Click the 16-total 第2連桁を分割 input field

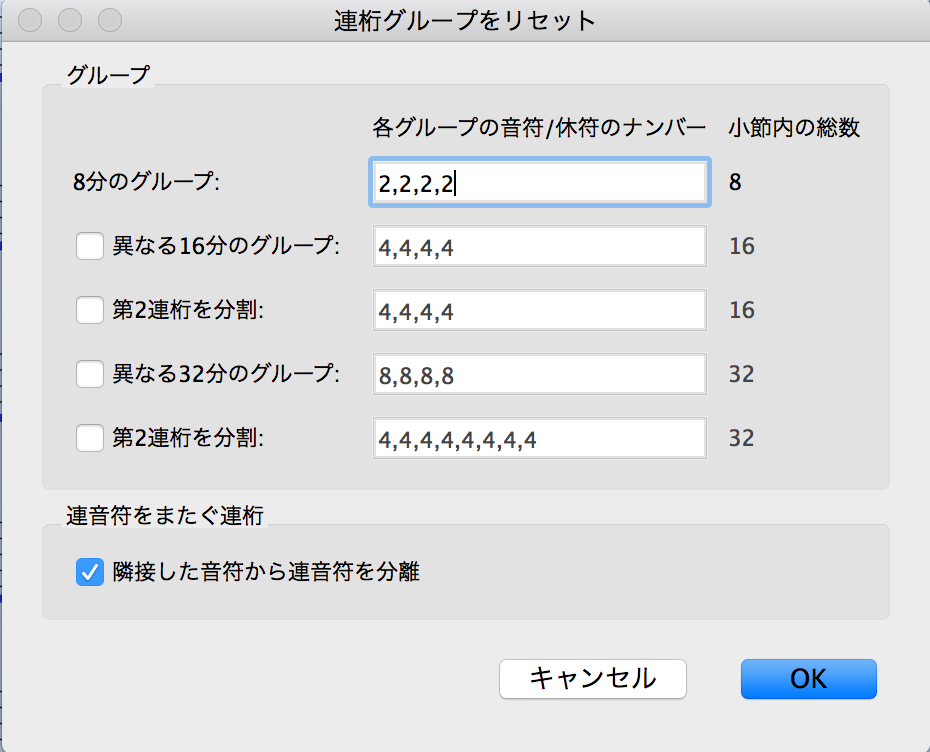[x=540, y=311]
